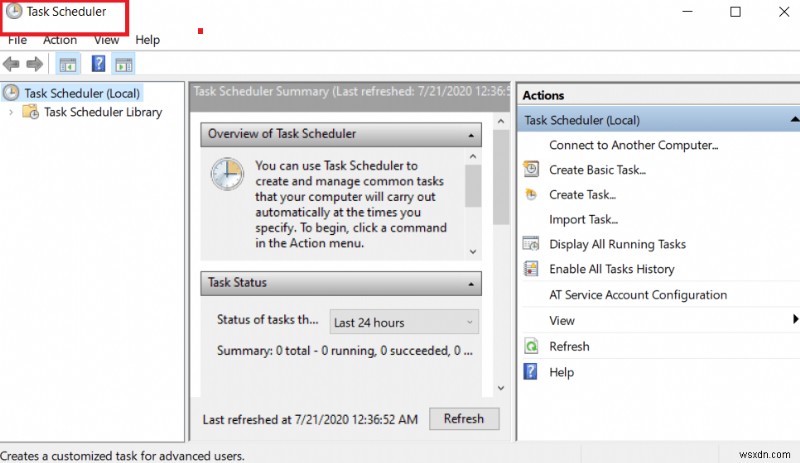Open the Action menu
This screenshot has height=463, width=800.
pos(60,40)
